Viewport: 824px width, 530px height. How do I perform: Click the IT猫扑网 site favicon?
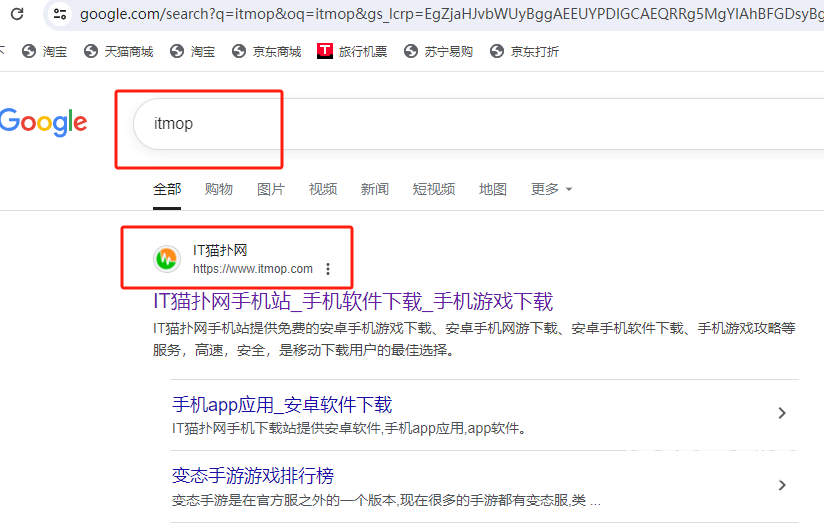167,259
